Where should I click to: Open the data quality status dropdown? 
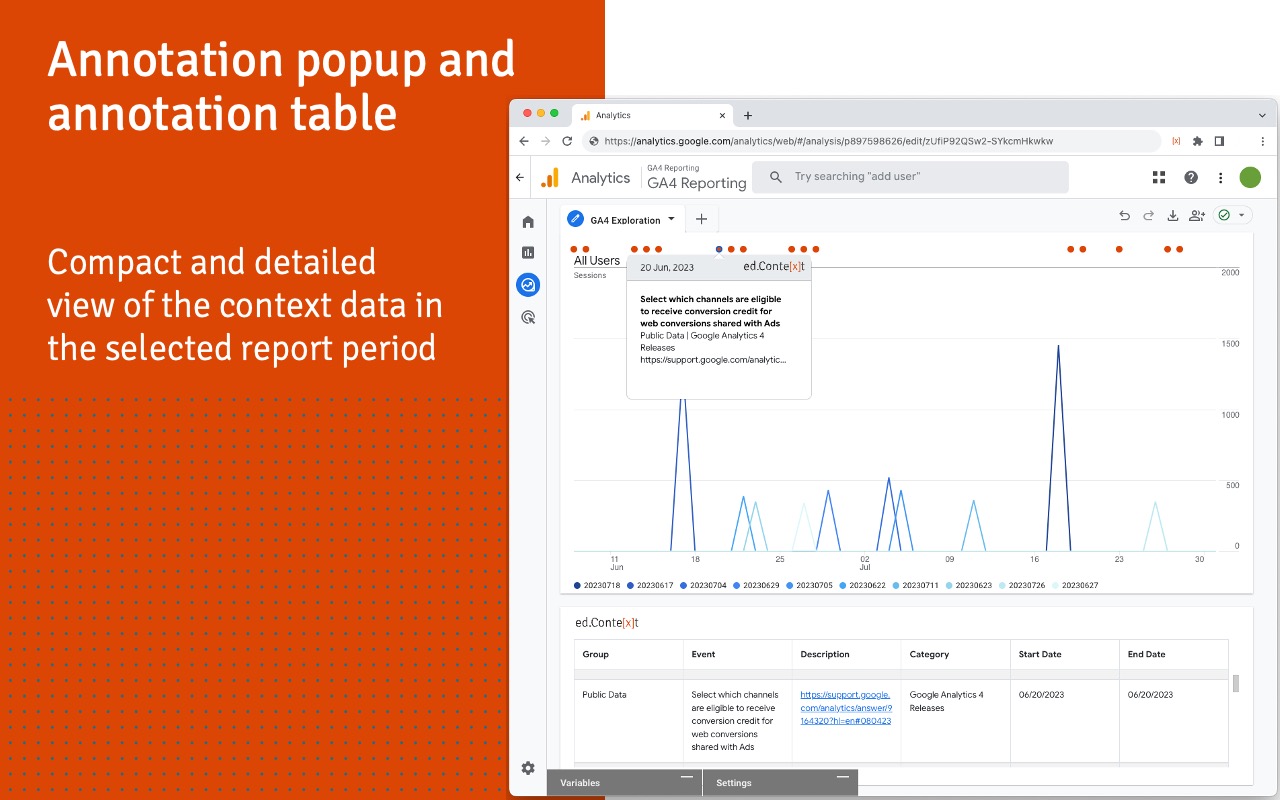1232,215
